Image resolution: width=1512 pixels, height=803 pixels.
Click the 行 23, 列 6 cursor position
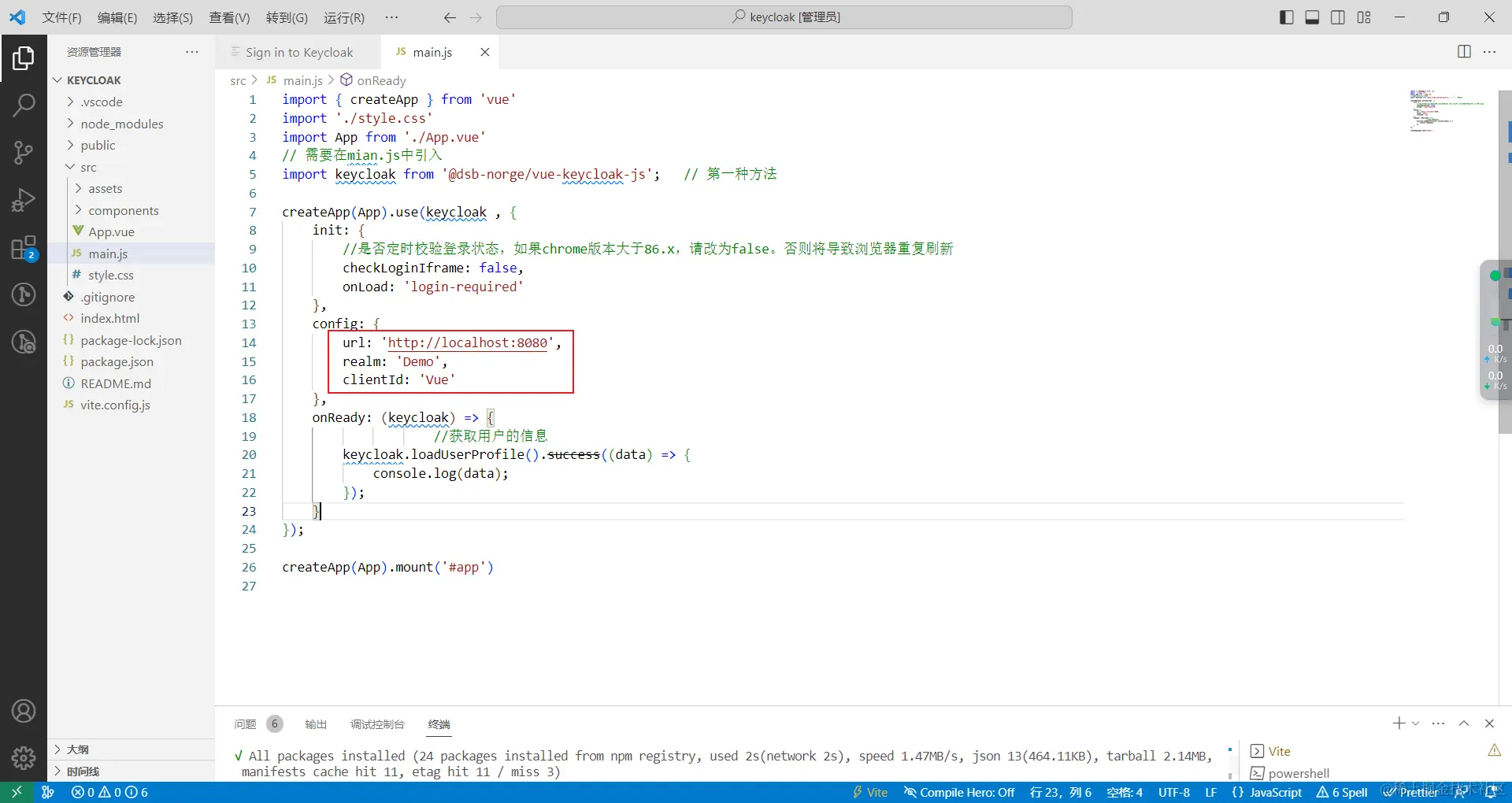1060,792
